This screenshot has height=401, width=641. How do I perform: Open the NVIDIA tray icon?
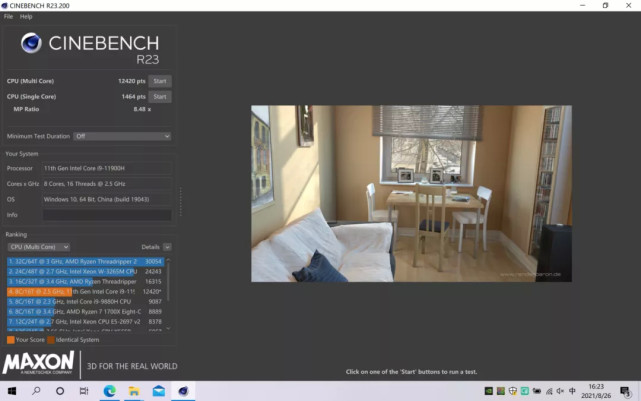pos(489,391)
